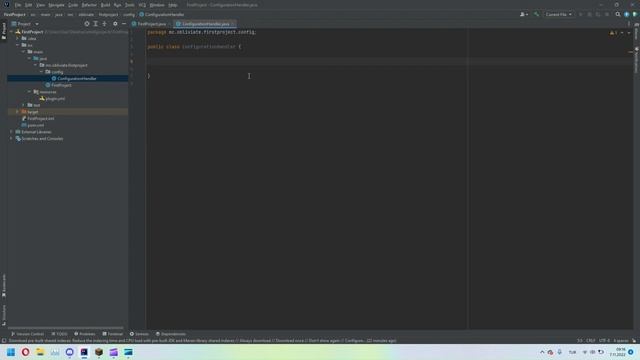Open the Build menu
Screen dimensions: 640x360
click(x=105, y=5)
